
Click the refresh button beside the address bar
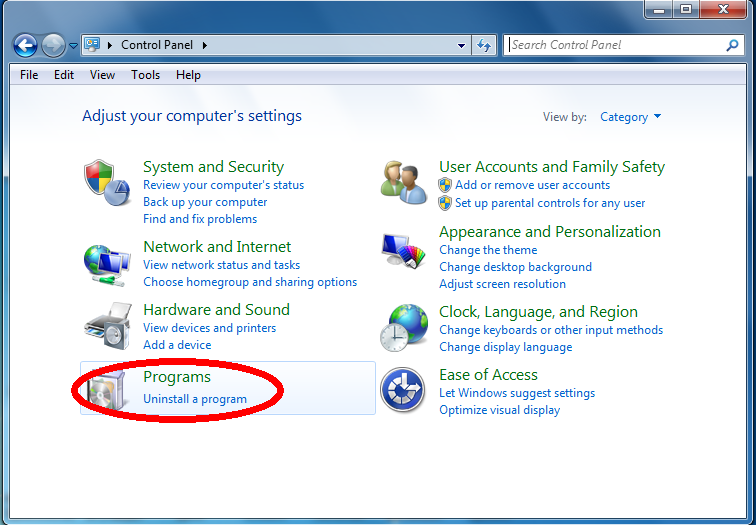coord(484,45)
